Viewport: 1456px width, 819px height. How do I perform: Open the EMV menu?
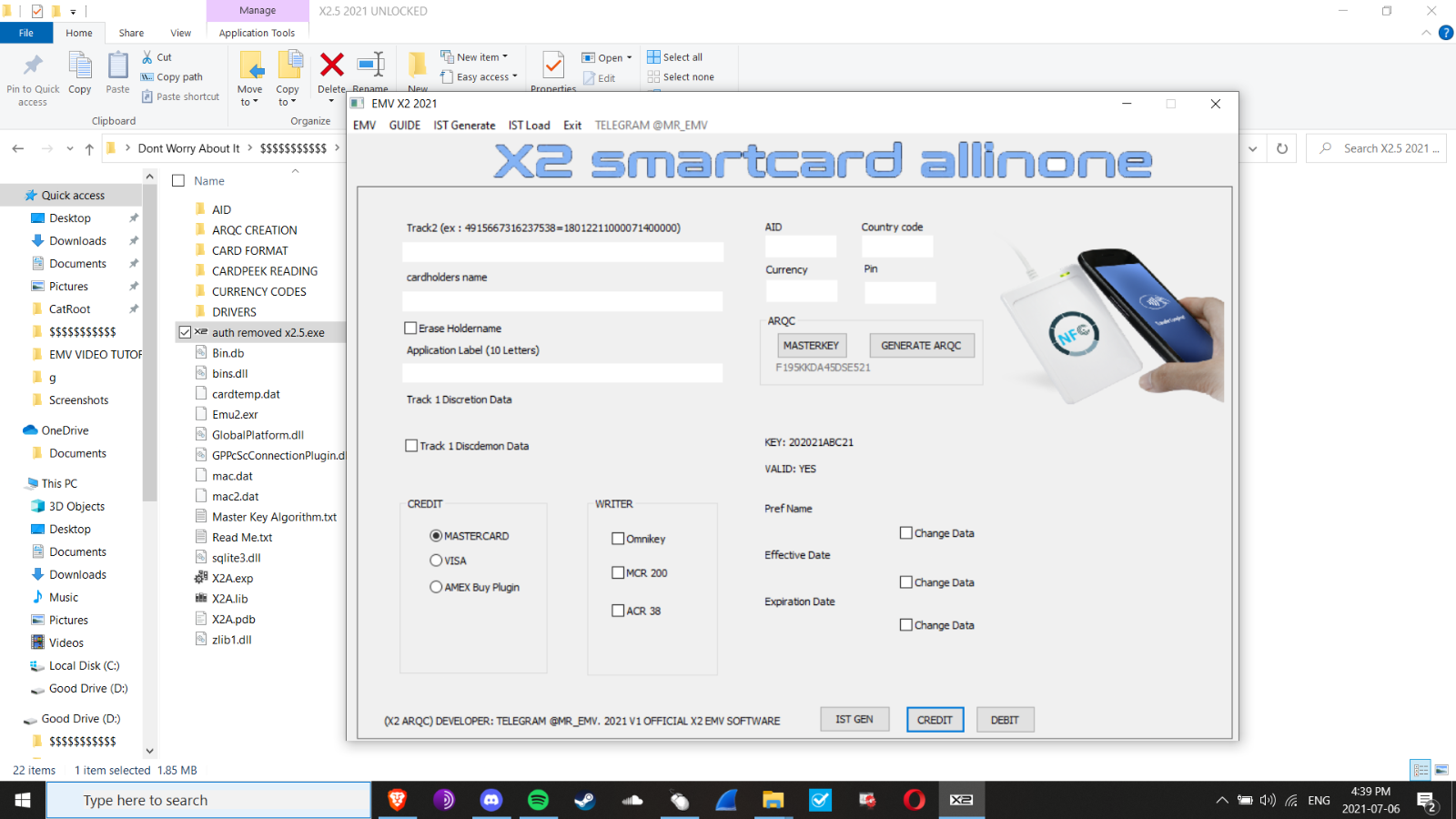[x=364, y=126]
